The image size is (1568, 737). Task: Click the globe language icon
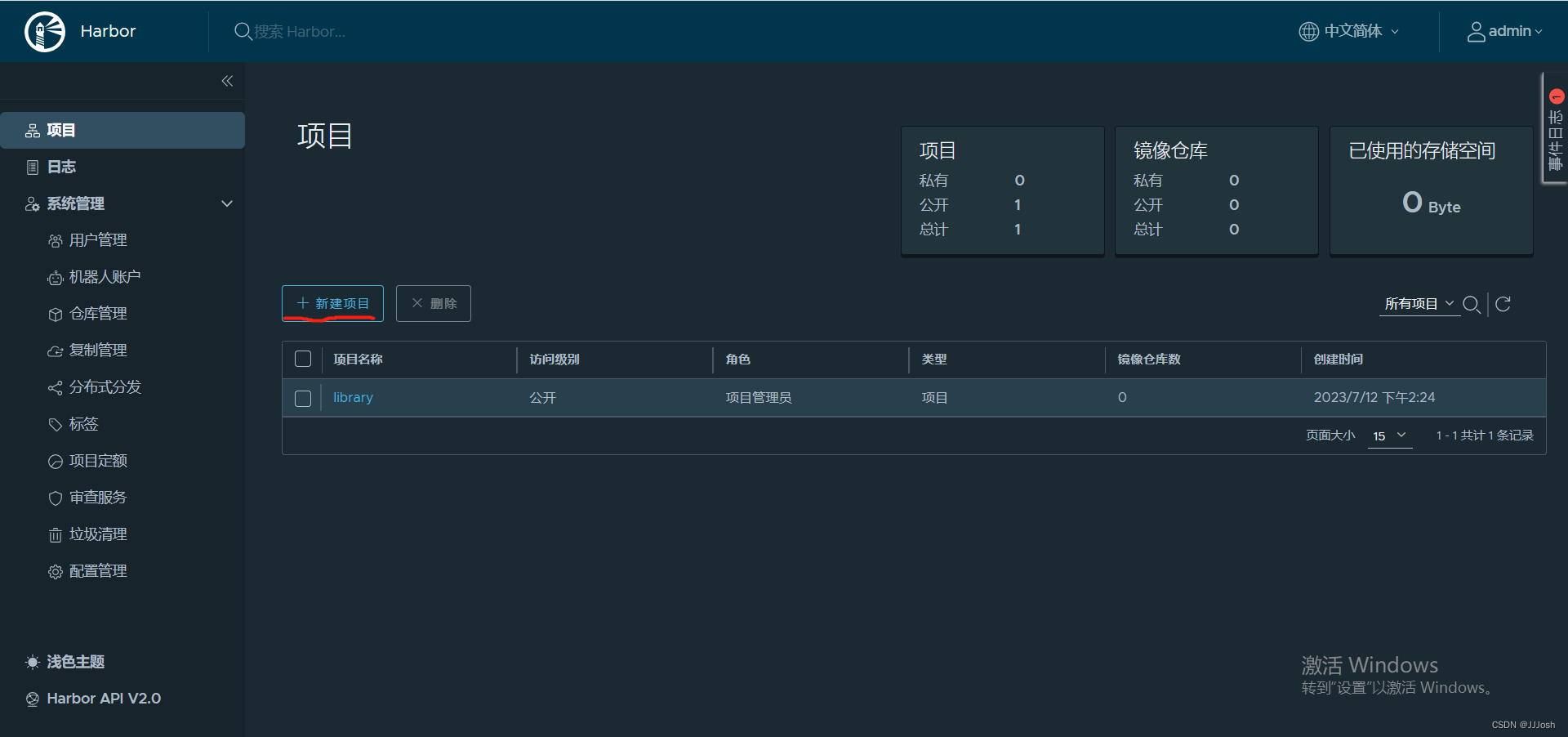click(x=1309, y=31)
